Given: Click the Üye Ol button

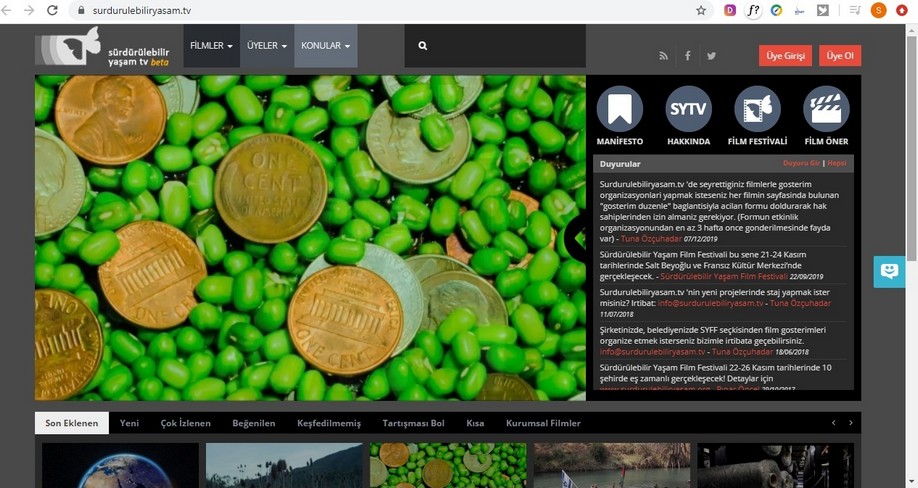Looking at the screenshot, I should click(839, 56).
